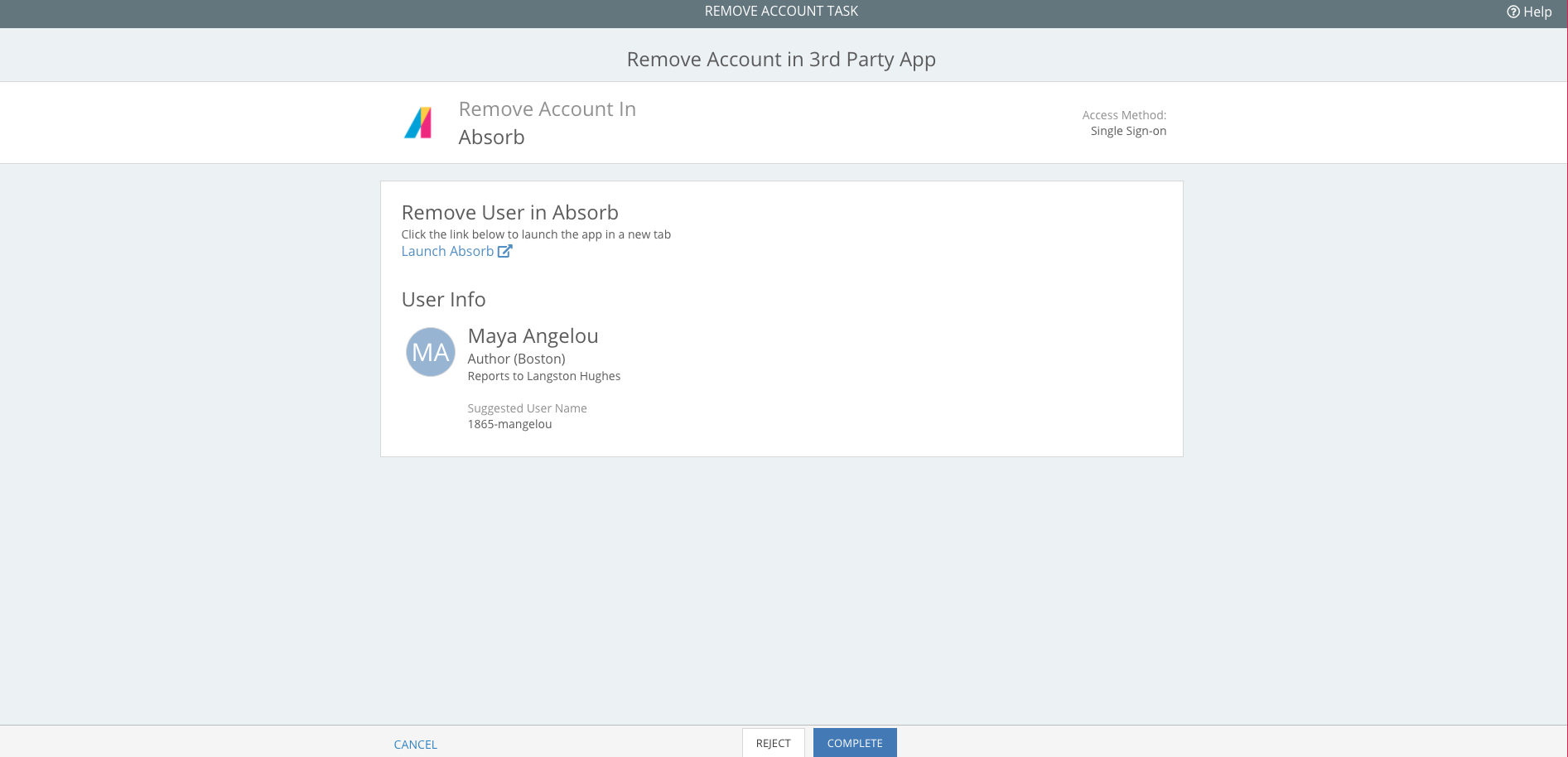Click the Remove User in Absorb heading
1568x757 pixels.
pos(509,212)
